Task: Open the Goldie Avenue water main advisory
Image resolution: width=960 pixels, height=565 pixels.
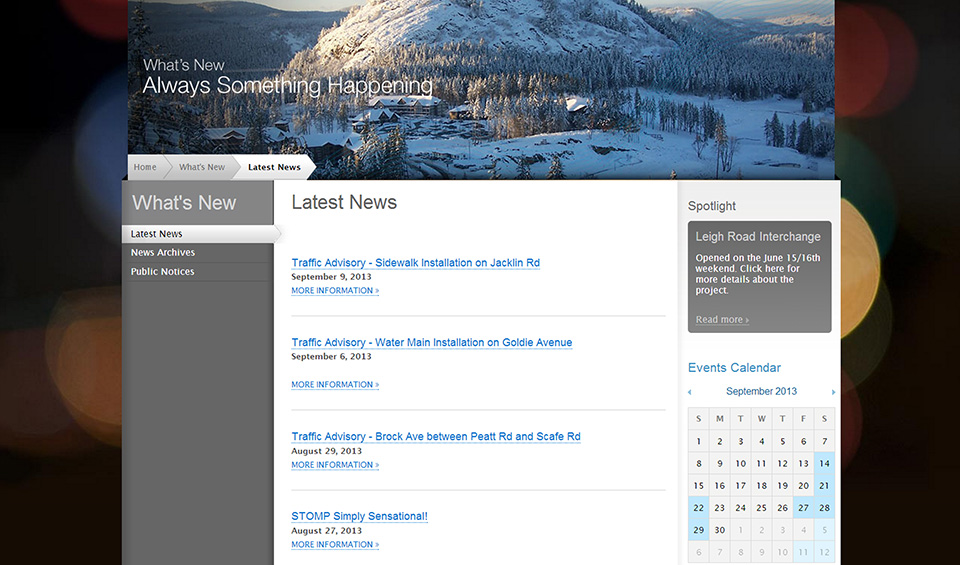Action: pyautogui.click(x=431, y=343)
